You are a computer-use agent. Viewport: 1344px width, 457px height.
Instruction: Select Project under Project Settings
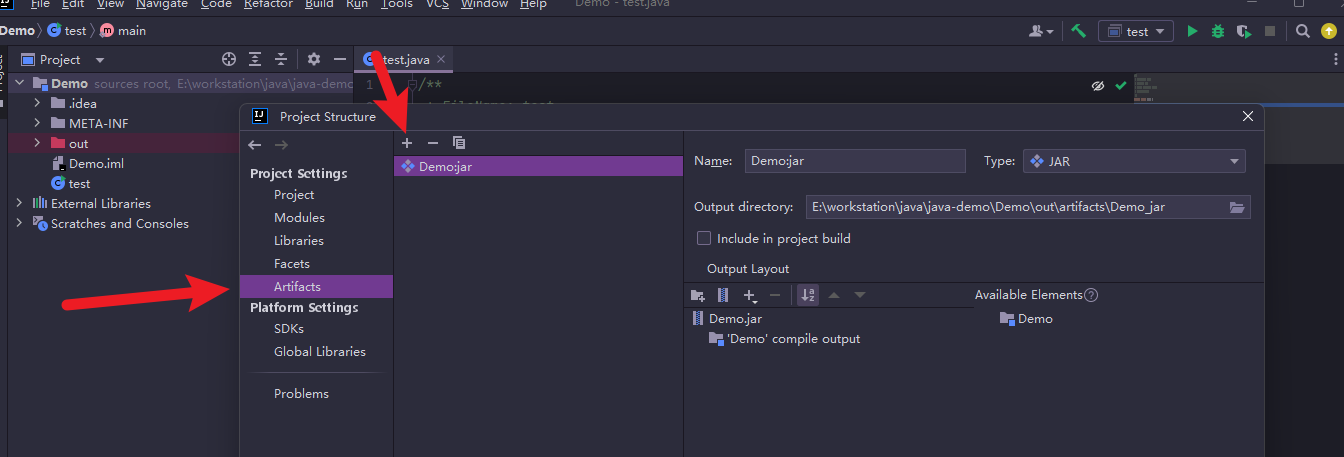[x=294, y=195]
